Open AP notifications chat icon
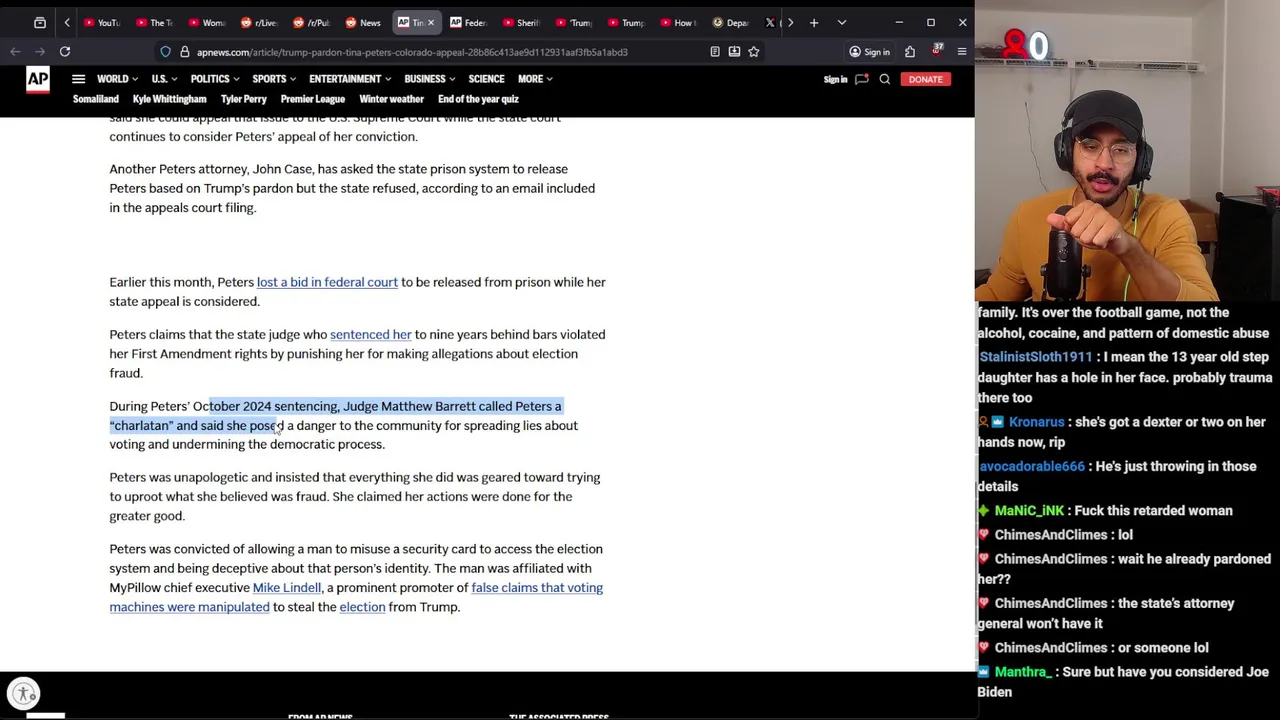This screenshot has width=1280, height=720. pos(861,79)
